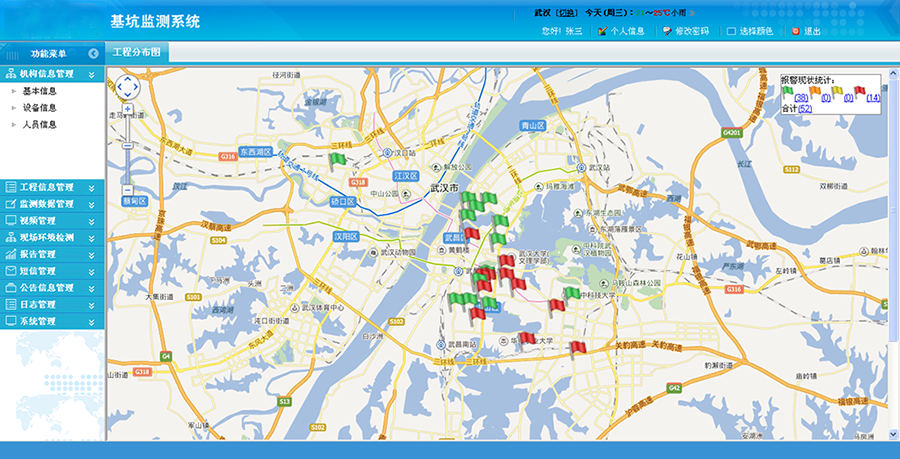The height and width of the screenshot is (459, 900).
Task: Click the map pan compass control
Action: 127,87
